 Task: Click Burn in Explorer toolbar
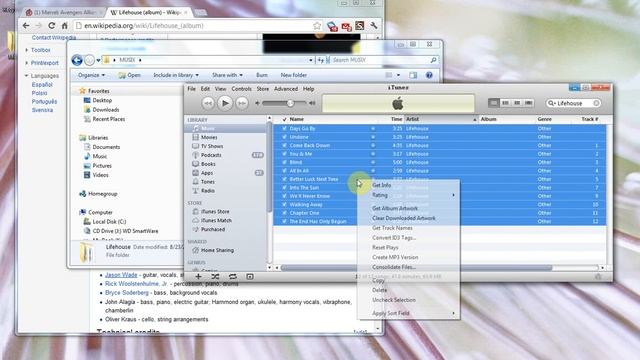click(x=262, y=75)
